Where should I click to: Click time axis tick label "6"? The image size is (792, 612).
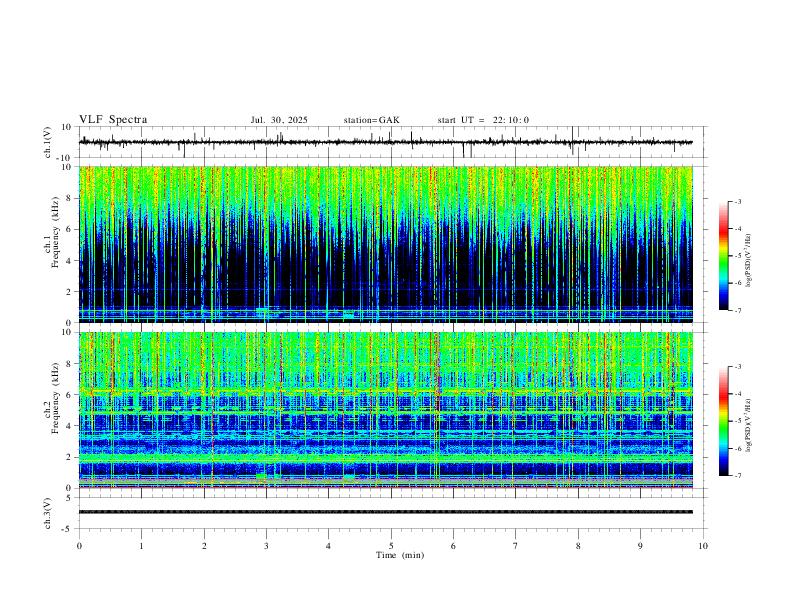453,546
